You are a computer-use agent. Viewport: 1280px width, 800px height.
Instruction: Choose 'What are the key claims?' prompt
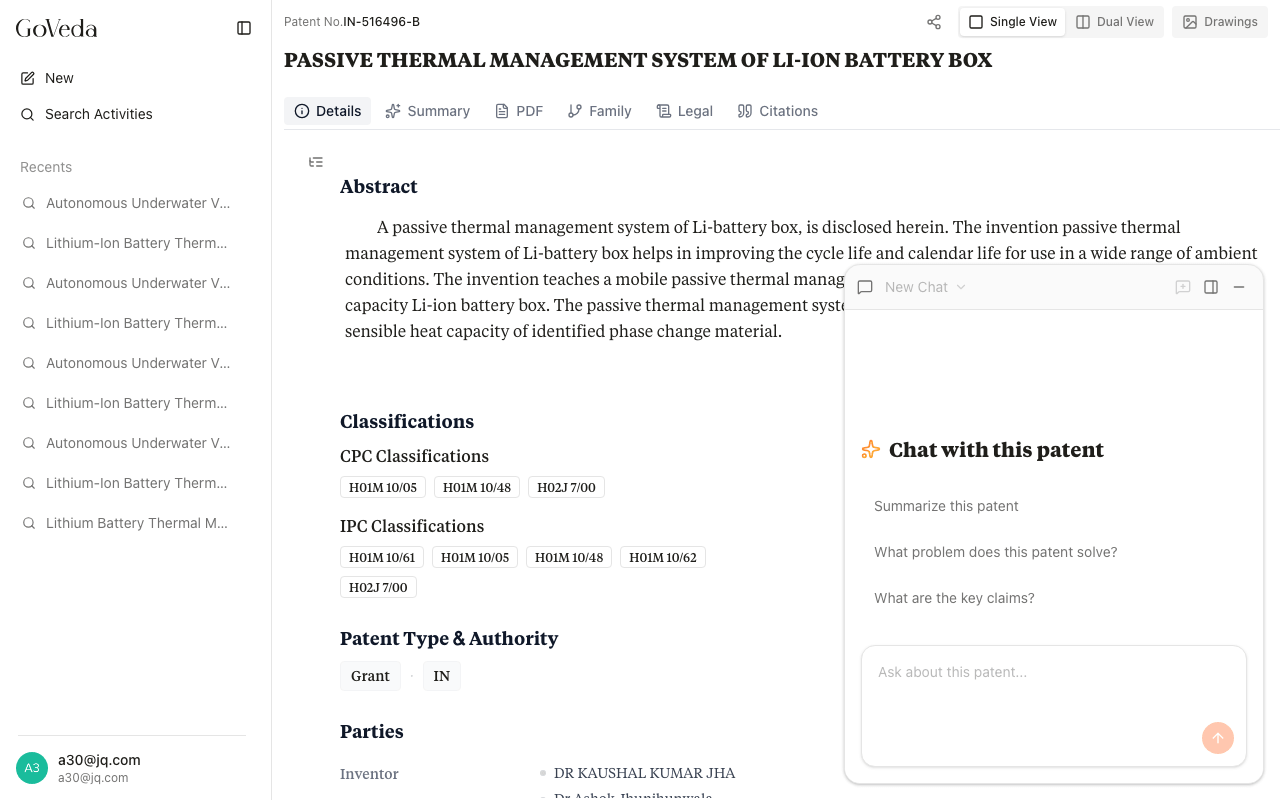click(x=954, y=598)
